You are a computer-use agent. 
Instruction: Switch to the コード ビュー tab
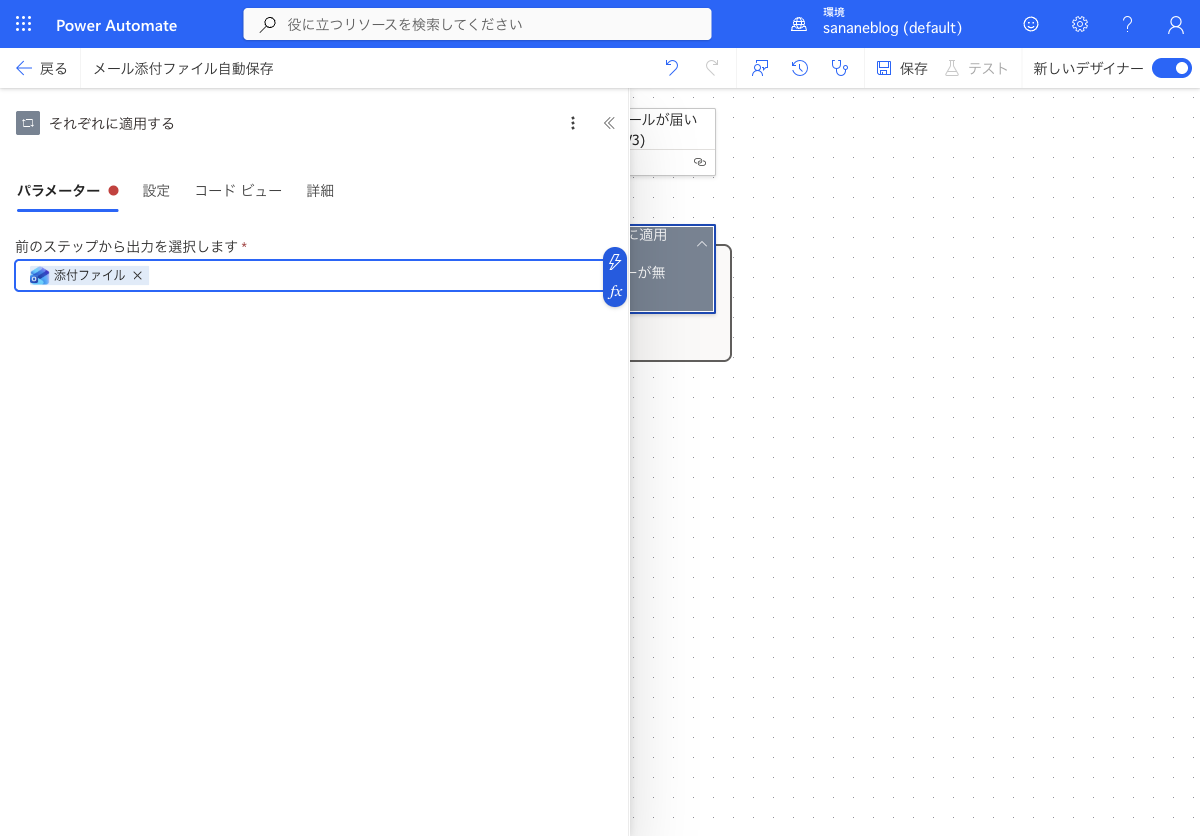coord(238,191)
